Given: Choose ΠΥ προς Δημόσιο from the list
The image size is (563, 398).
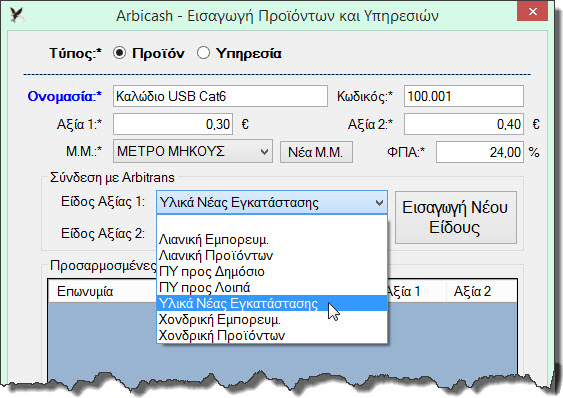Looking at the screenshot, I should point(272,271).
